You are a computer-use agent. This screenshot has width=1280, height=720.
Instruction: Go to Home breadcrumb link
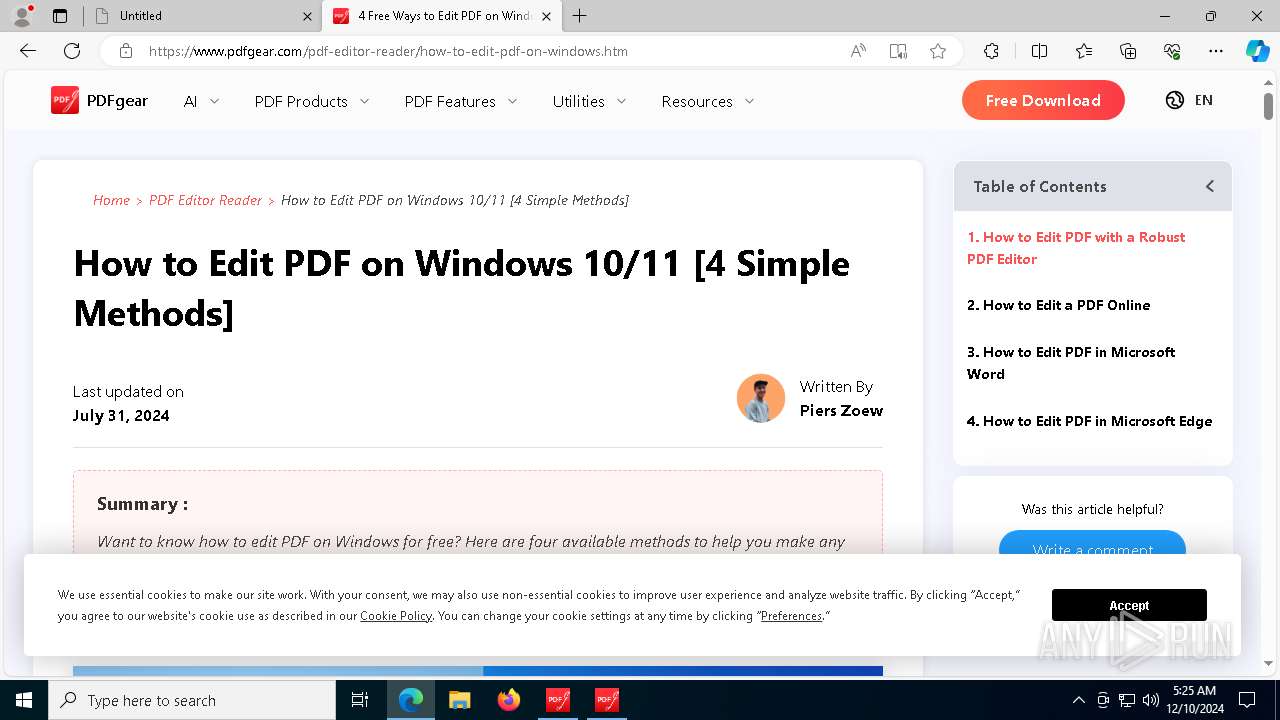pyautogui.click(x=111, y=200)
